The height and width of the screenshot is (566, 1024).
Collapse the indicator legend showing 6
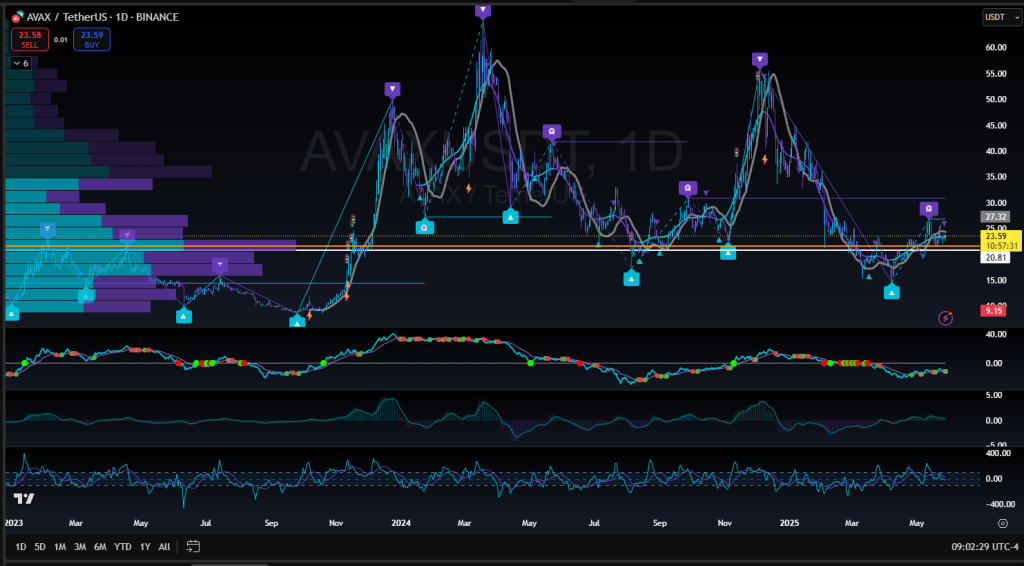click(x=20, y=63)
